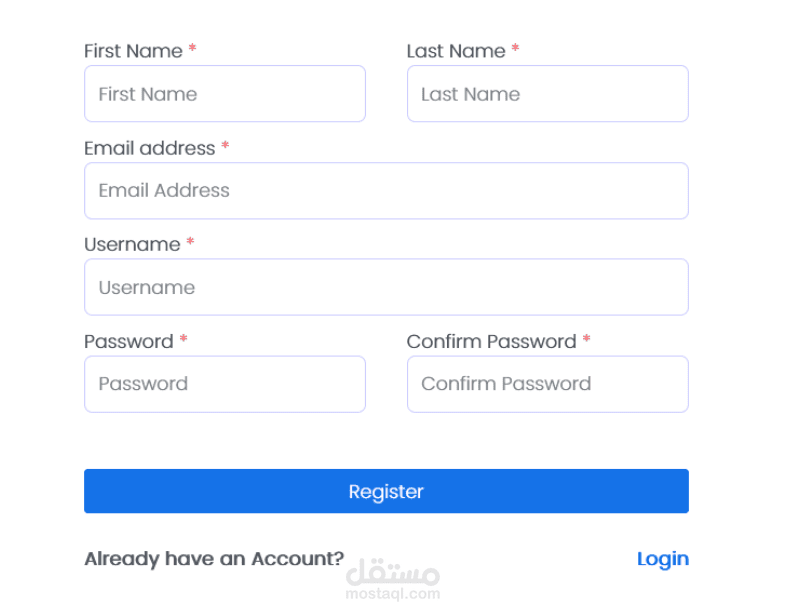This screenshot has height=614, width=787.
Task: Click the Email address label
Action: [x=150, y=149]
